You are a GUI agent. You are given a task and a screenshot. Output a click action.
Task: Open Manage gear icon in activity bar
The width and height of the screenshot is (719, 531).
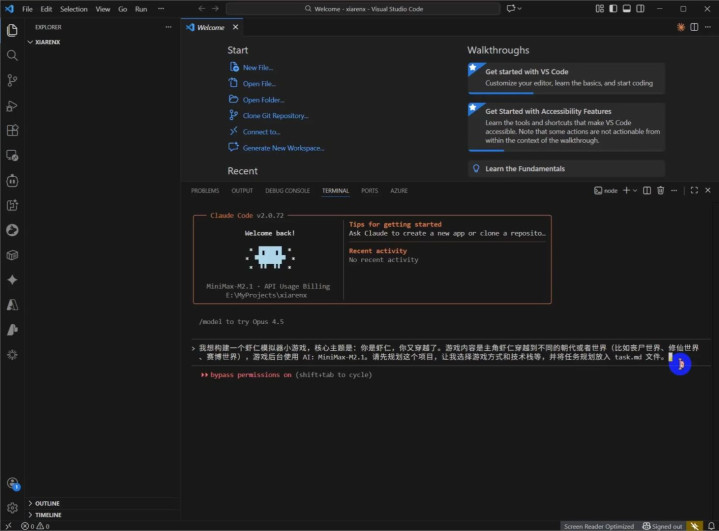tap(12, 508)
